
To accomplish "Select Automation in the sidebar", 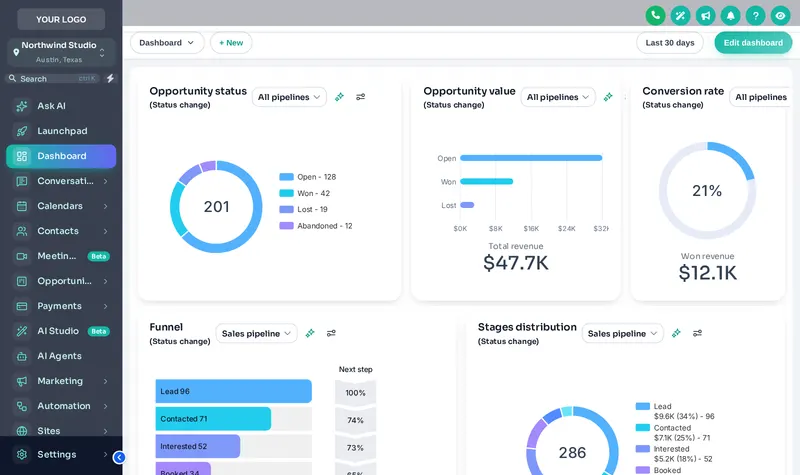I will coord(61,406).
